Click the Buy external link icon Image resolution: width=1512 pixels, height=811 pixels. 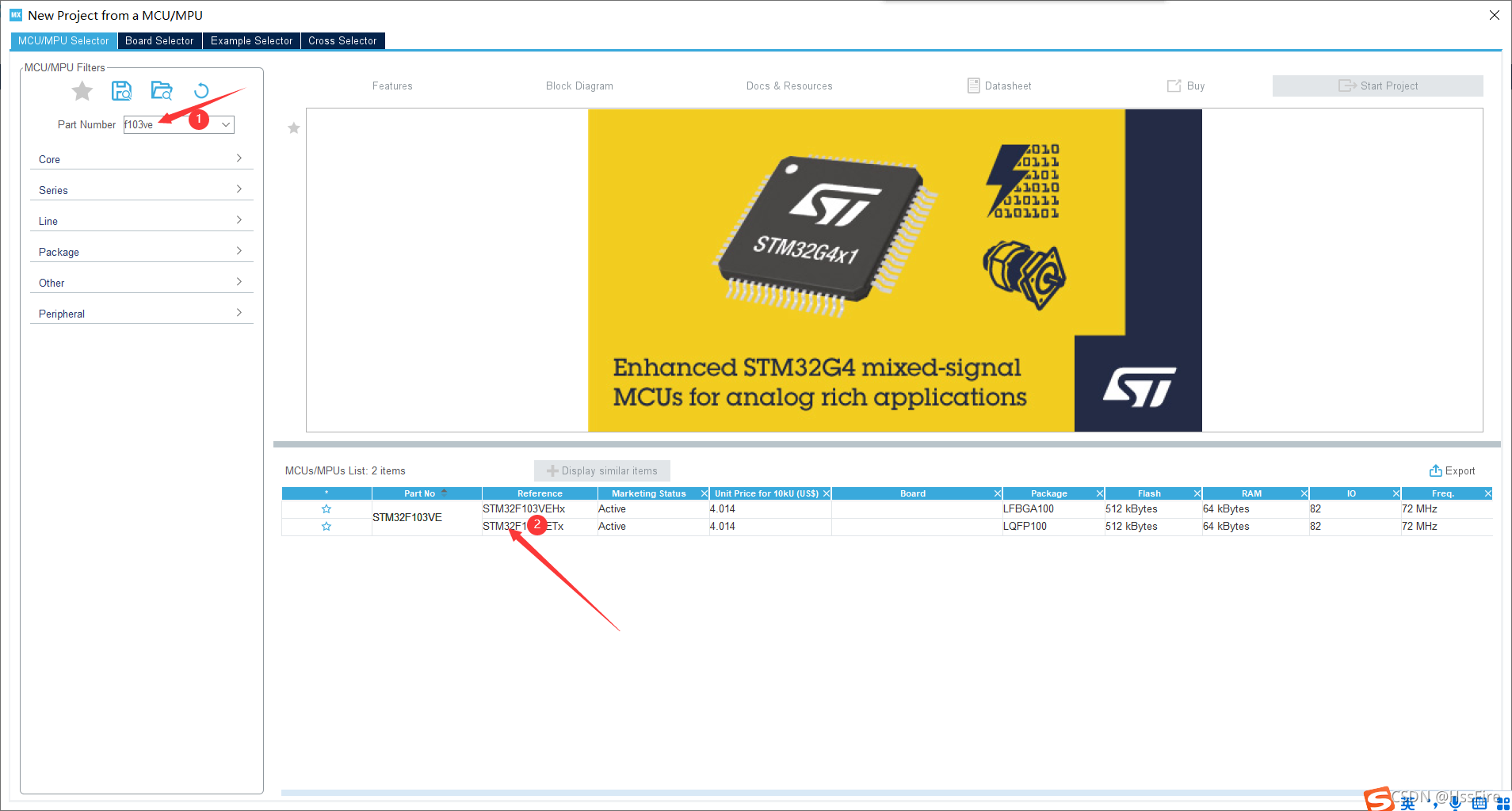point(1174,86)
